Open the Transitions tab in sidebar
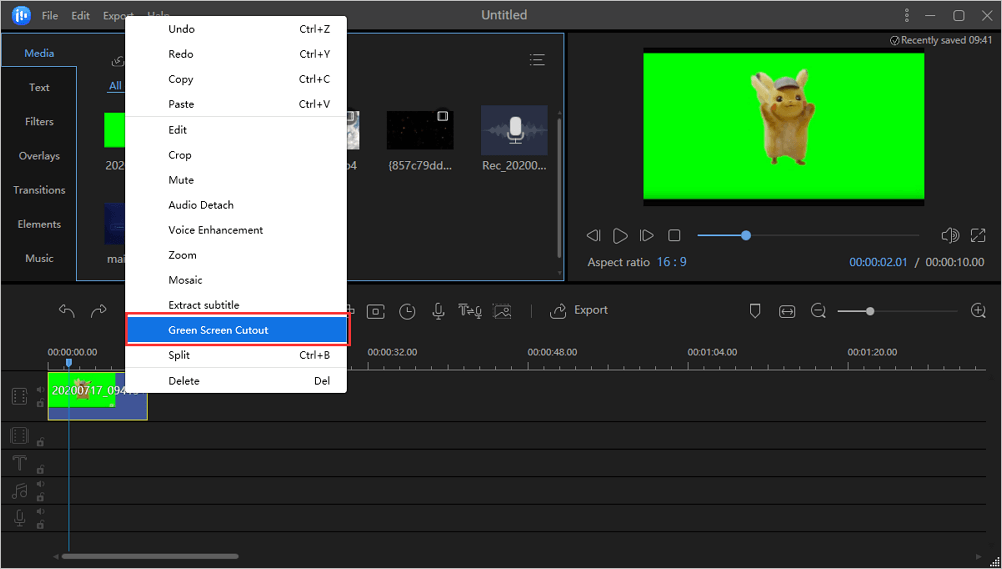 tap(39, 190)
